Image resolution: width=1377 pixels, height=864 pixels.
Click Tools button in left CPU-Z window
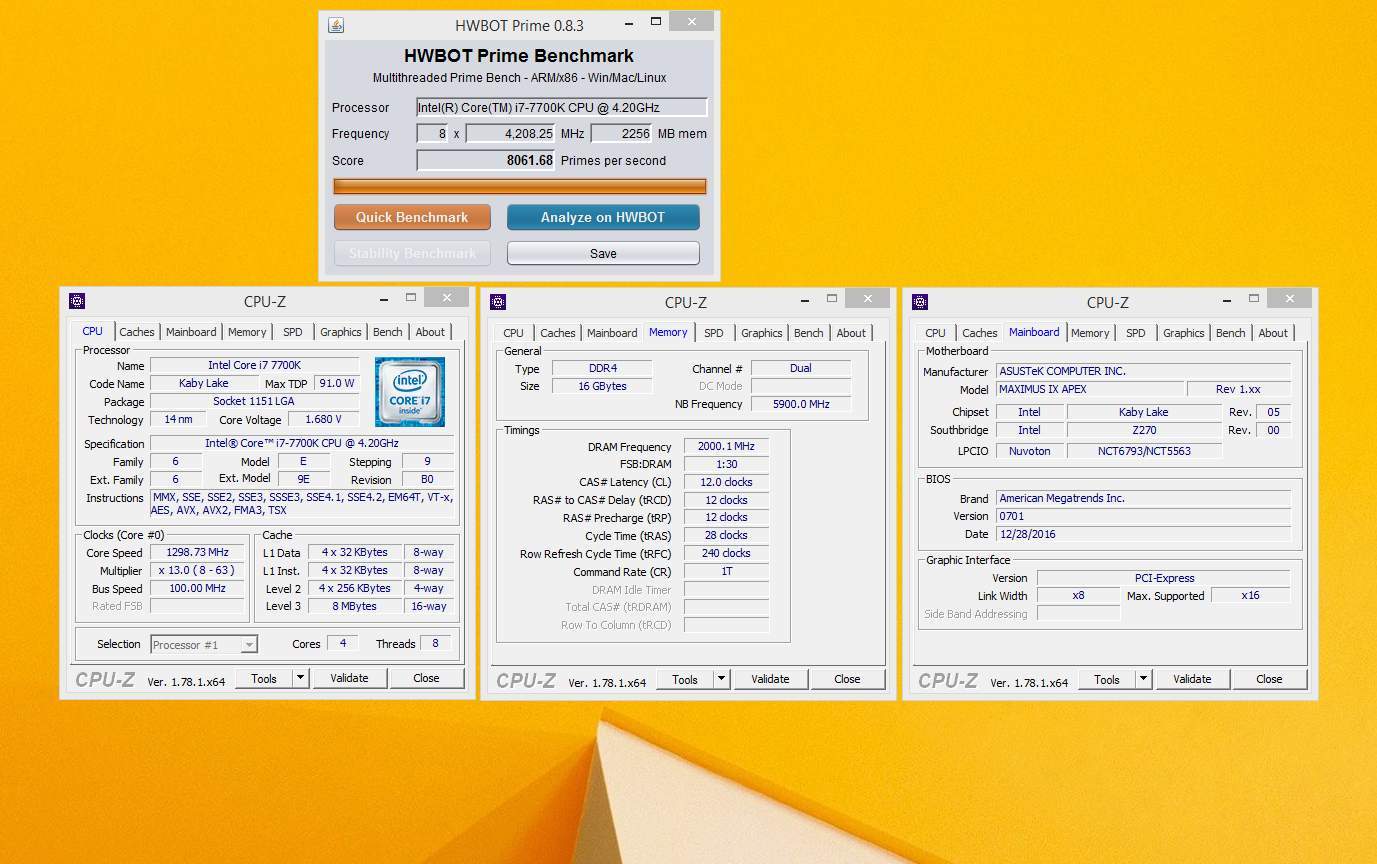coord(264,678)
